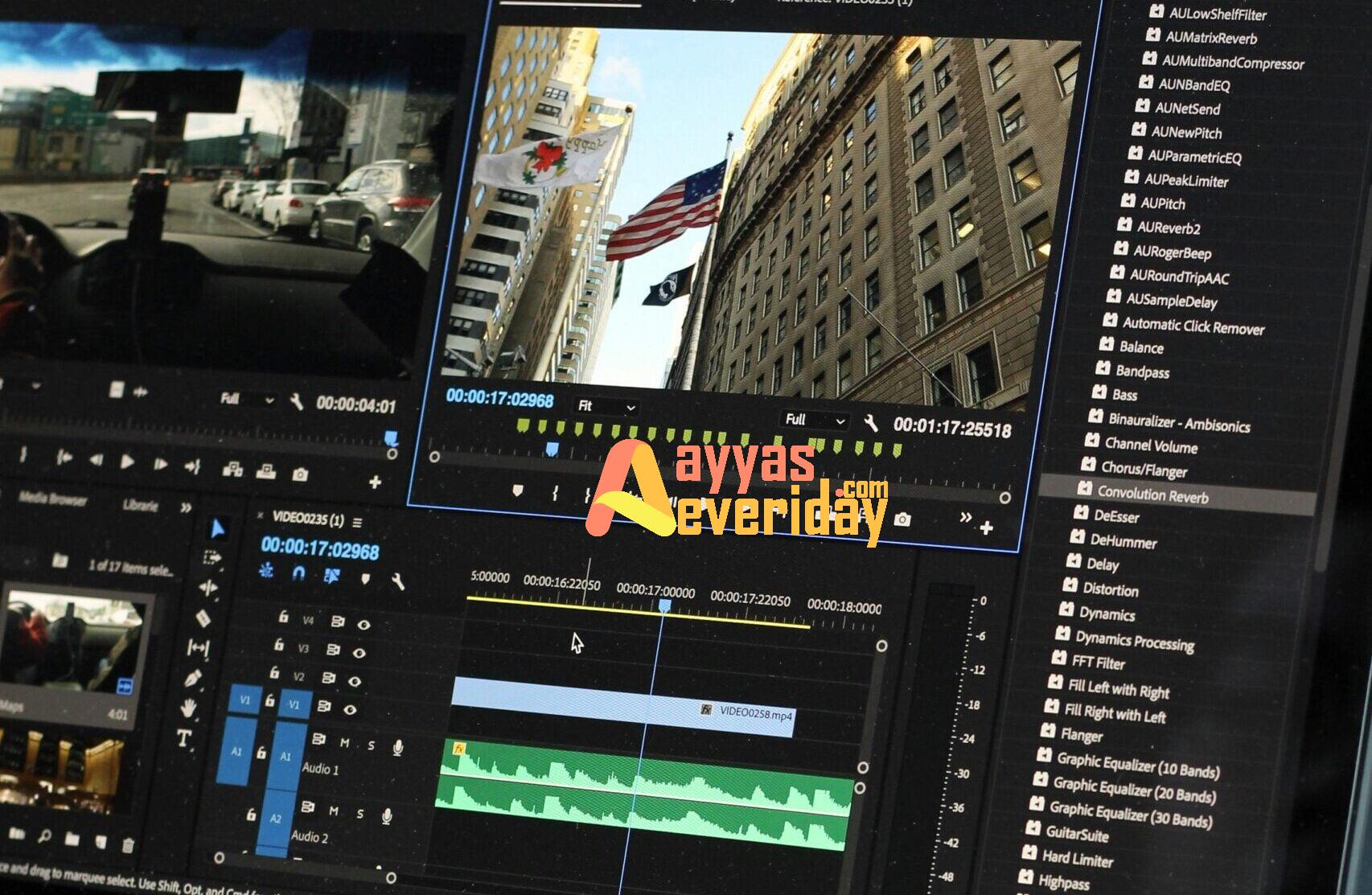Open Program monitor button editor plus
Image resolution: width=1372 pixels, height=895 pixels.
[x=987, y=528]
